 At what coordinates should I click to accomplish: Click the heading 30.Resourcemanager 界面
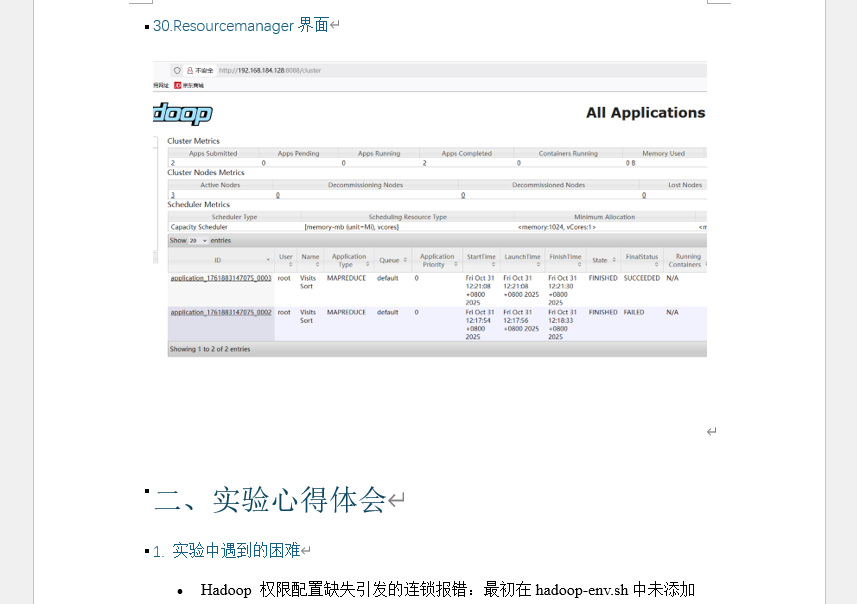(240, 25)
